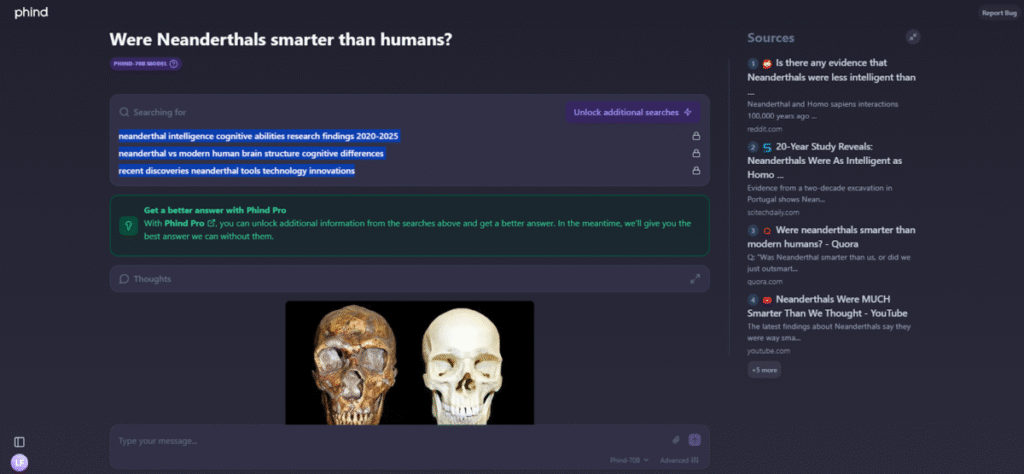Click the Phind-70B model help icon
Viewport: 1024px width, 474px height.
174,64
